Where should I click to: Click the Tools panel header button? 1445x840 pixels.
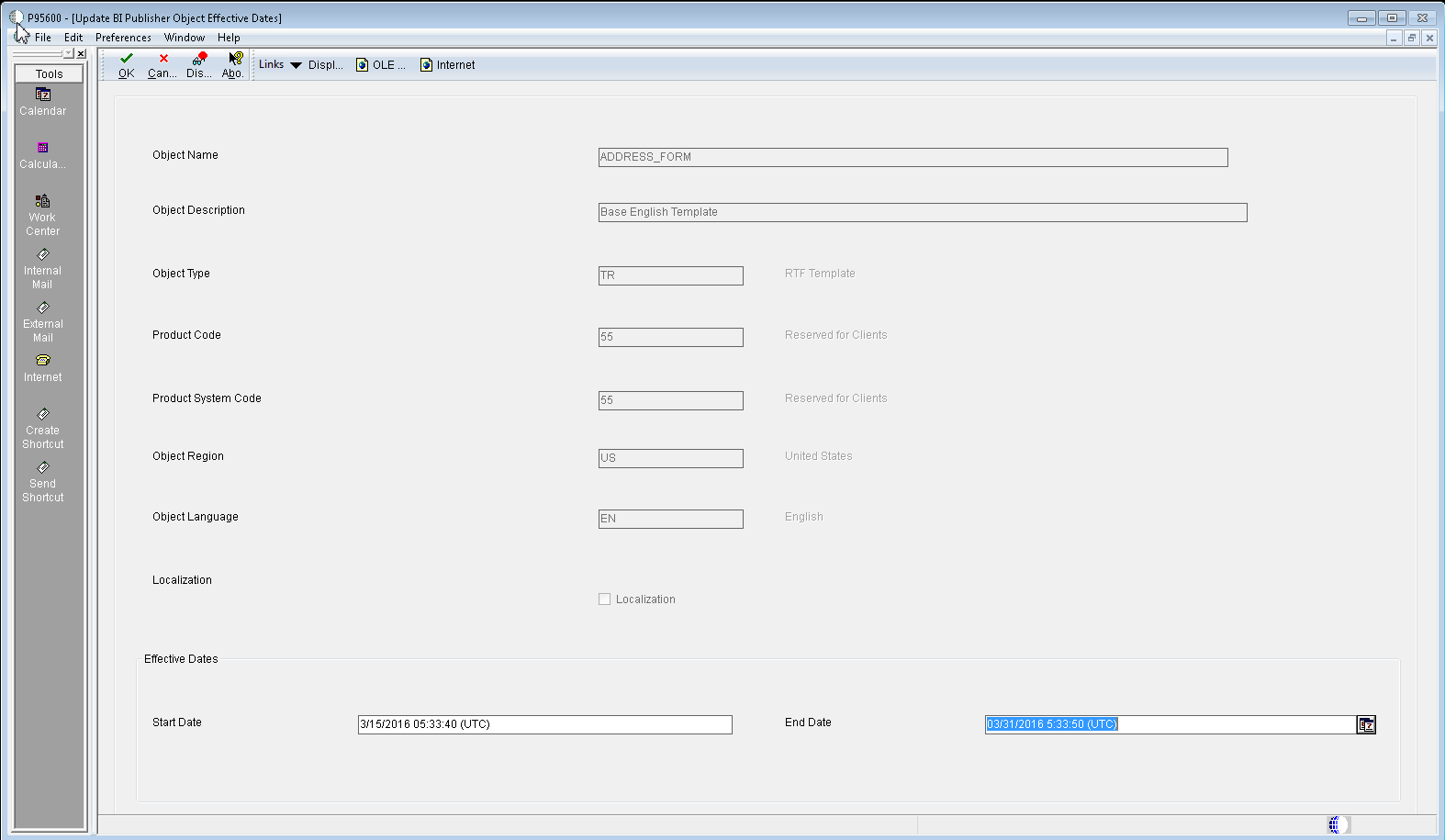coord(50,74)
